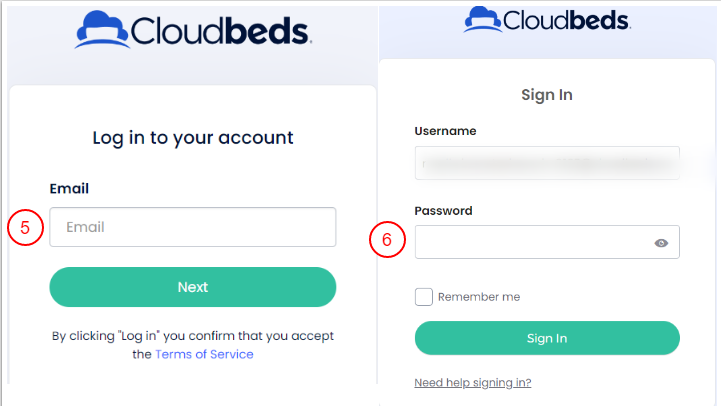The height and width of the screenshot is (406, 721).
Task: Click the Cloudbeds wordmark above Sign In form
Action: click(566, 20)
